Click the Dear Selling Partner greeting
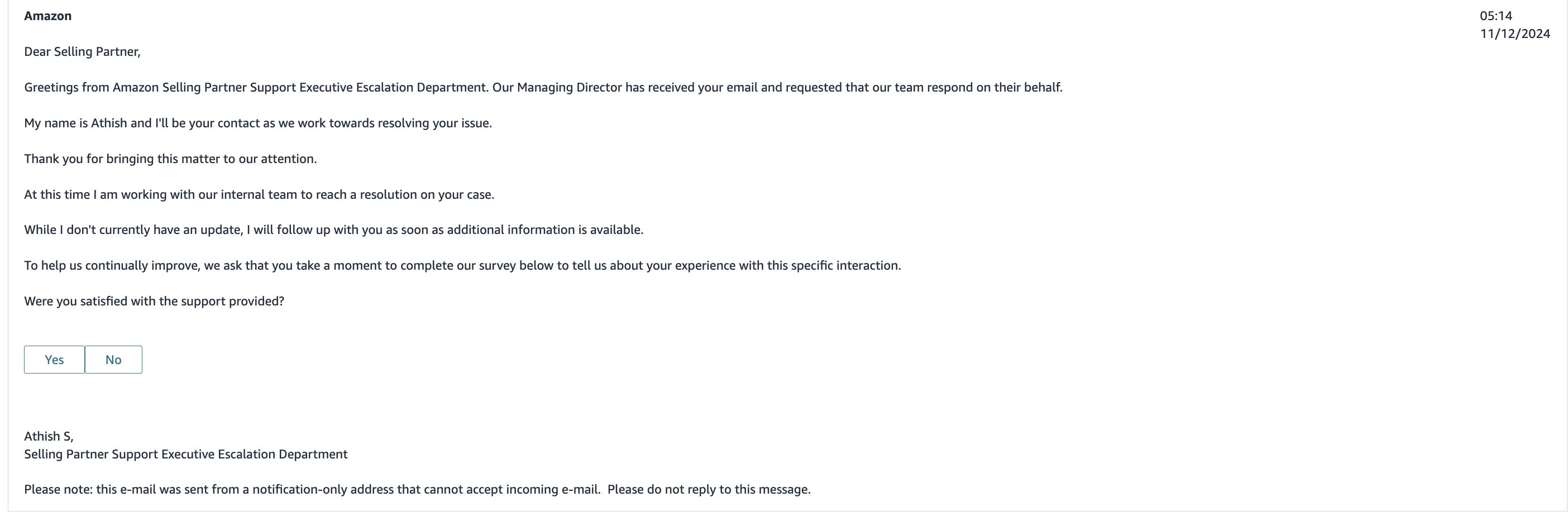Viewport: 1568px width, 526px height. 82,52
